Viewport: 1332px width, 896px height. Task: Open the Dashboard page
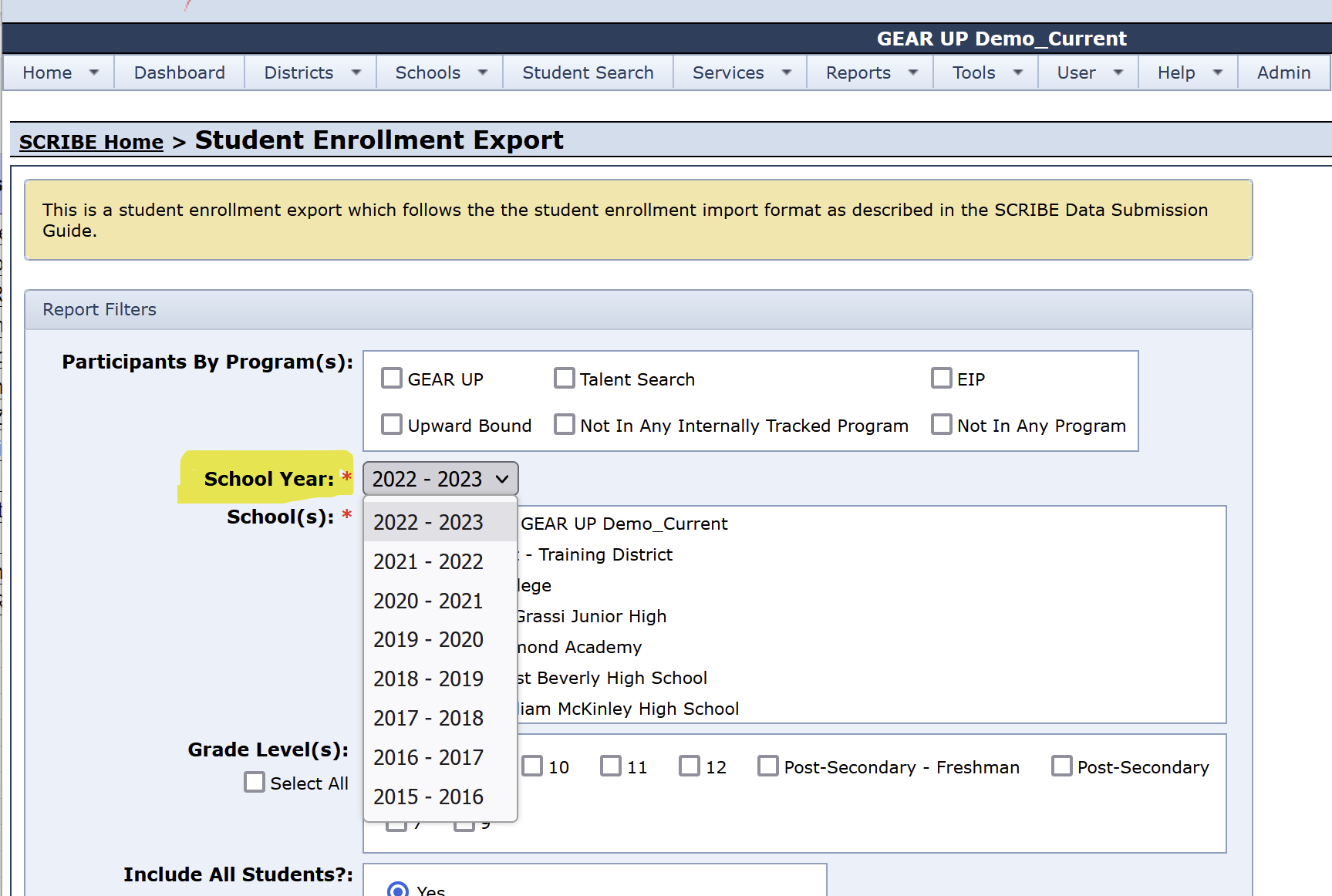pos(180,72)
